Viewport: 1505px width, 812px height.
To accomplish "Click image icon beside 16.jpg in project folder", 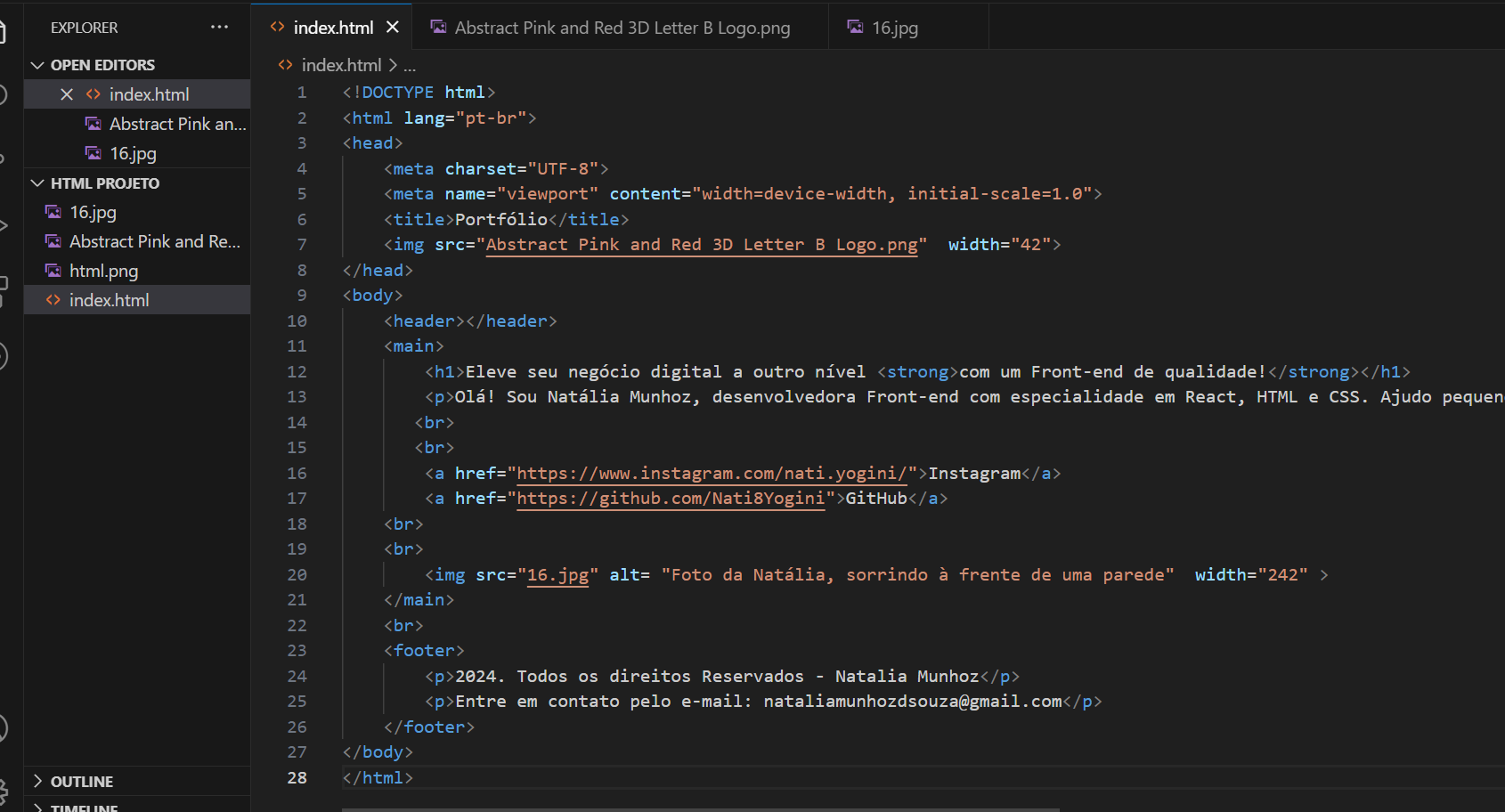I will (53, 212).
